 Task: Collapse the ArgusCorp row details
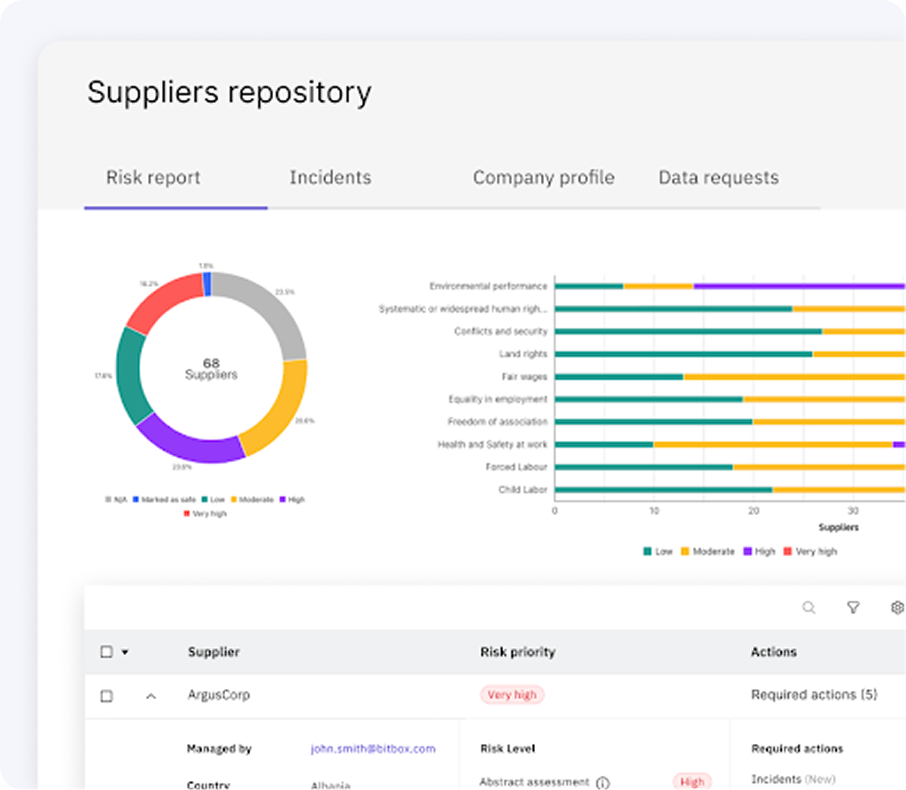[x=151, y=695]
